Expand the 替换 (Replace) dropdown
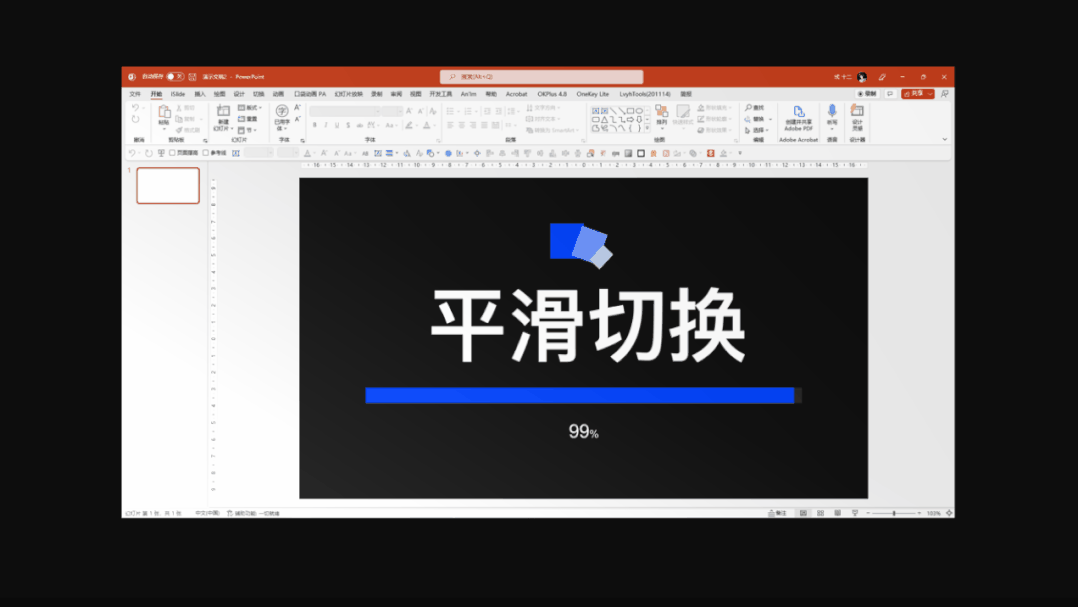 pos(770,119)
